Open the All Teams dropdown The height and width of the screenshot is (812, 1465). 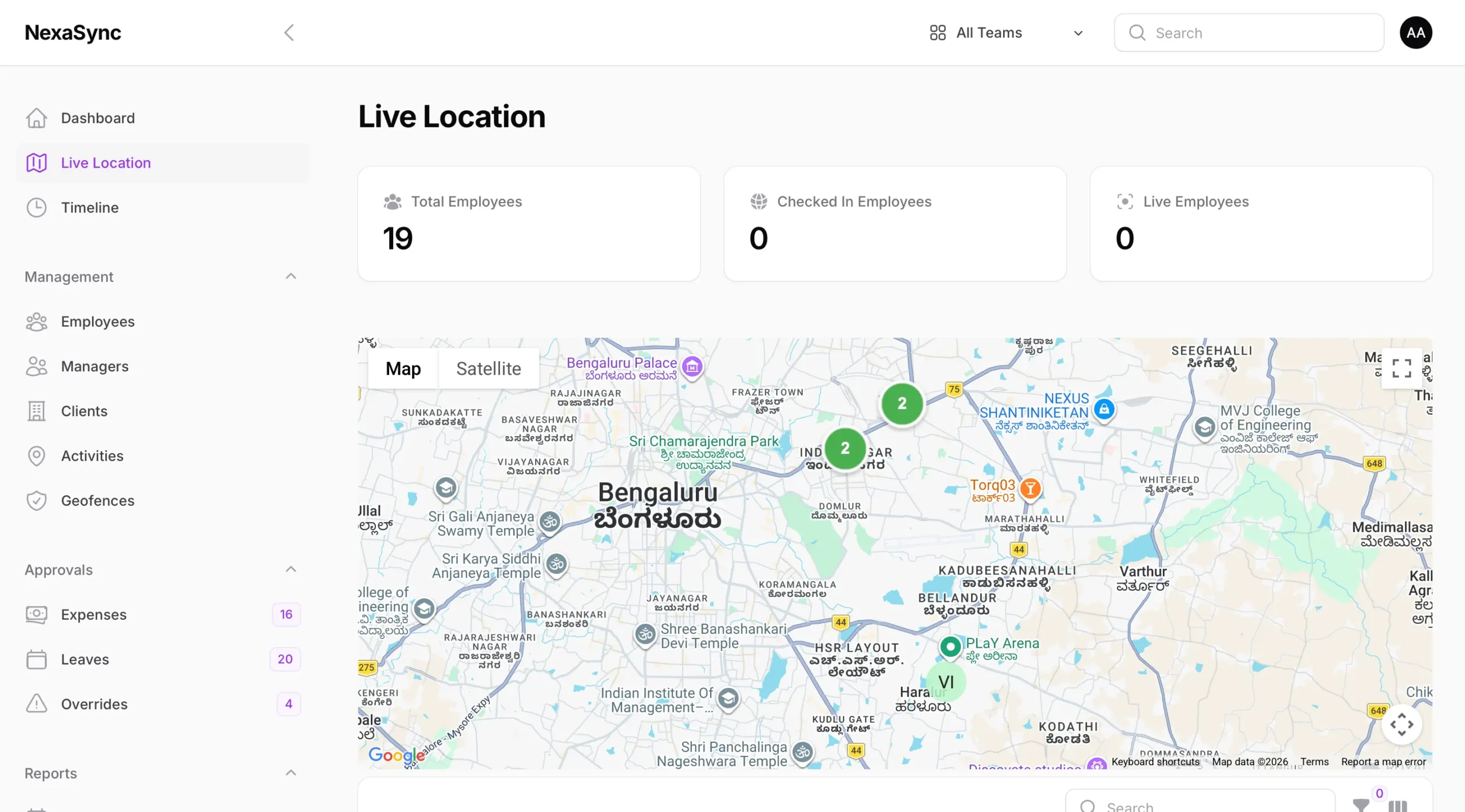click(1078, 33)
